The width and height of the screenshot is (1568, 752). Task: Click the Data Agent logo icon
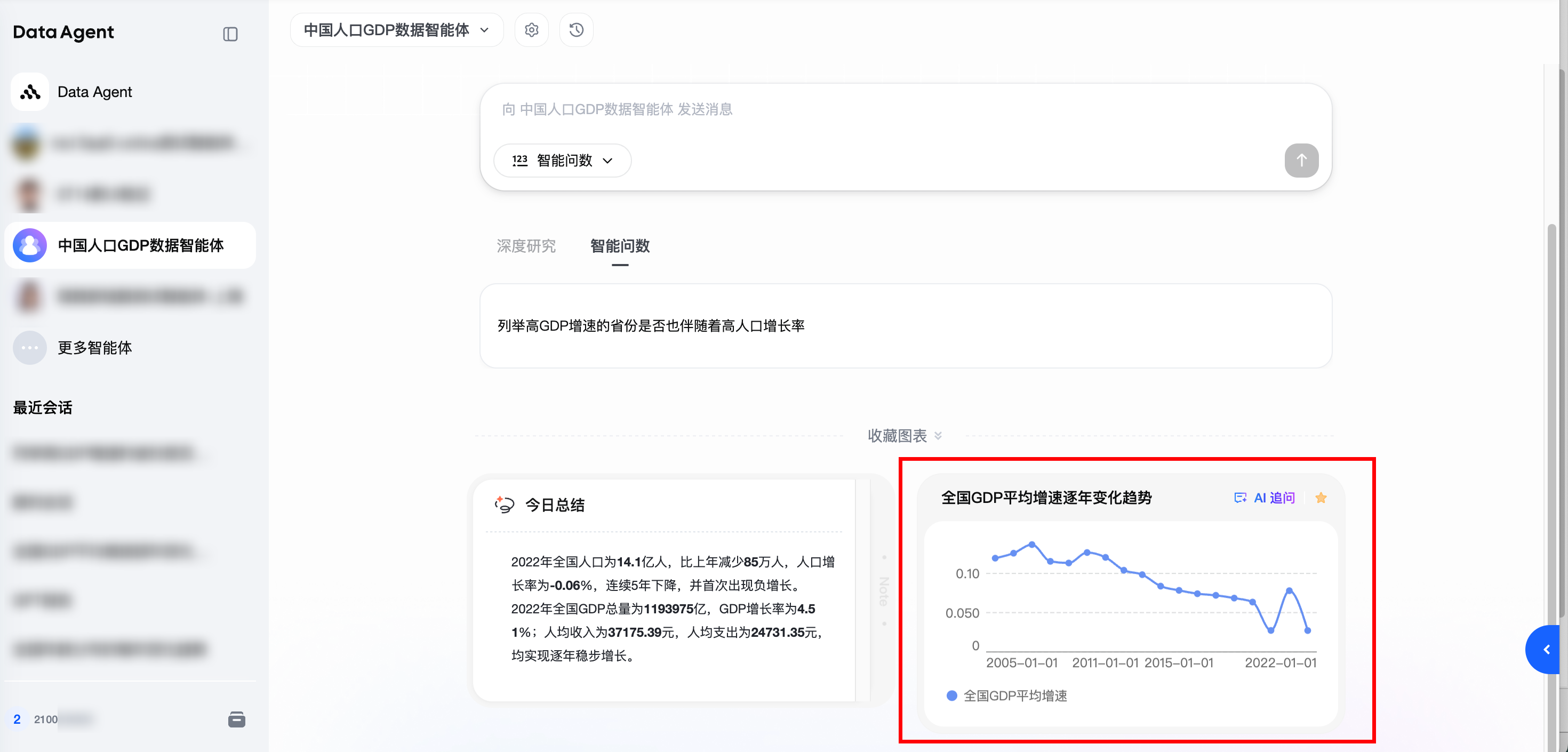point(30,92)
